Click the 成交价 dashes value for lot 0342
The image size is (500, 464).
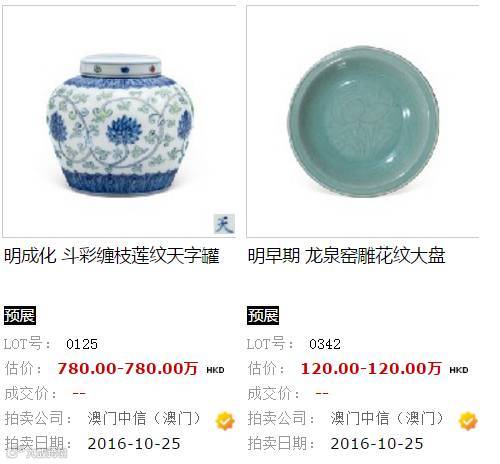point(322,394)
